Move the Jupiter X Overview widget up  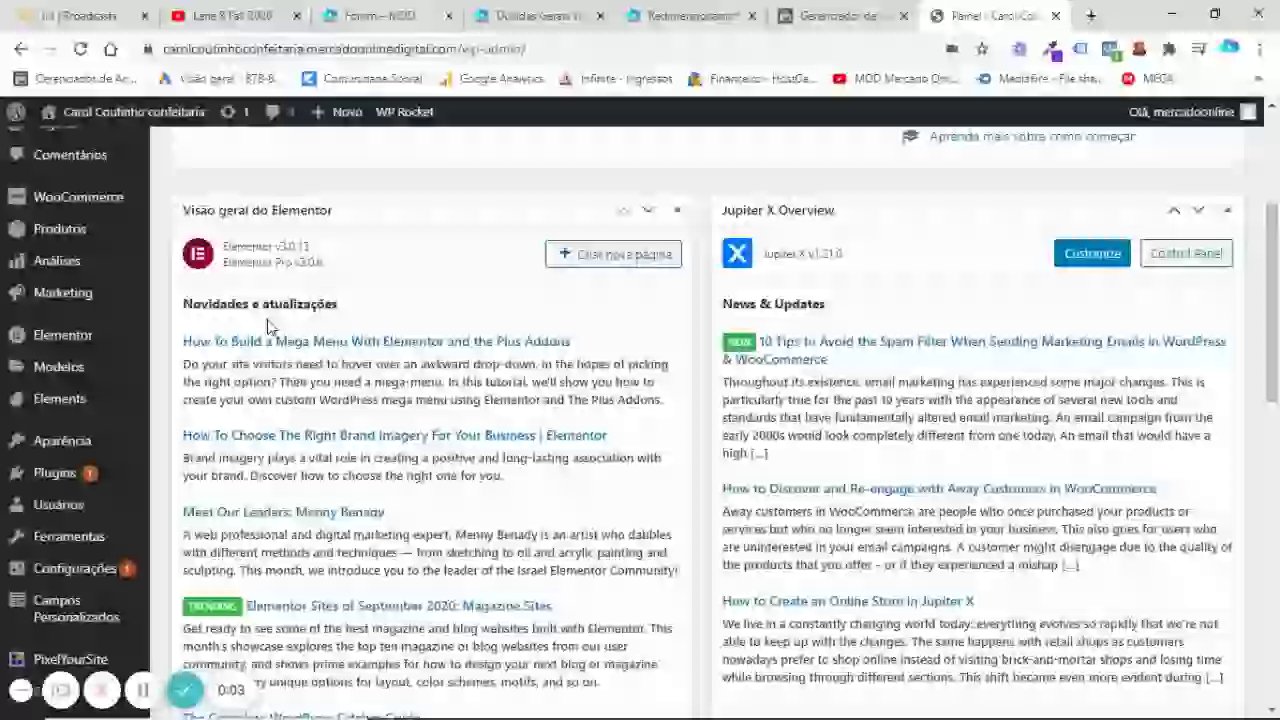[x=1174, y=210]
